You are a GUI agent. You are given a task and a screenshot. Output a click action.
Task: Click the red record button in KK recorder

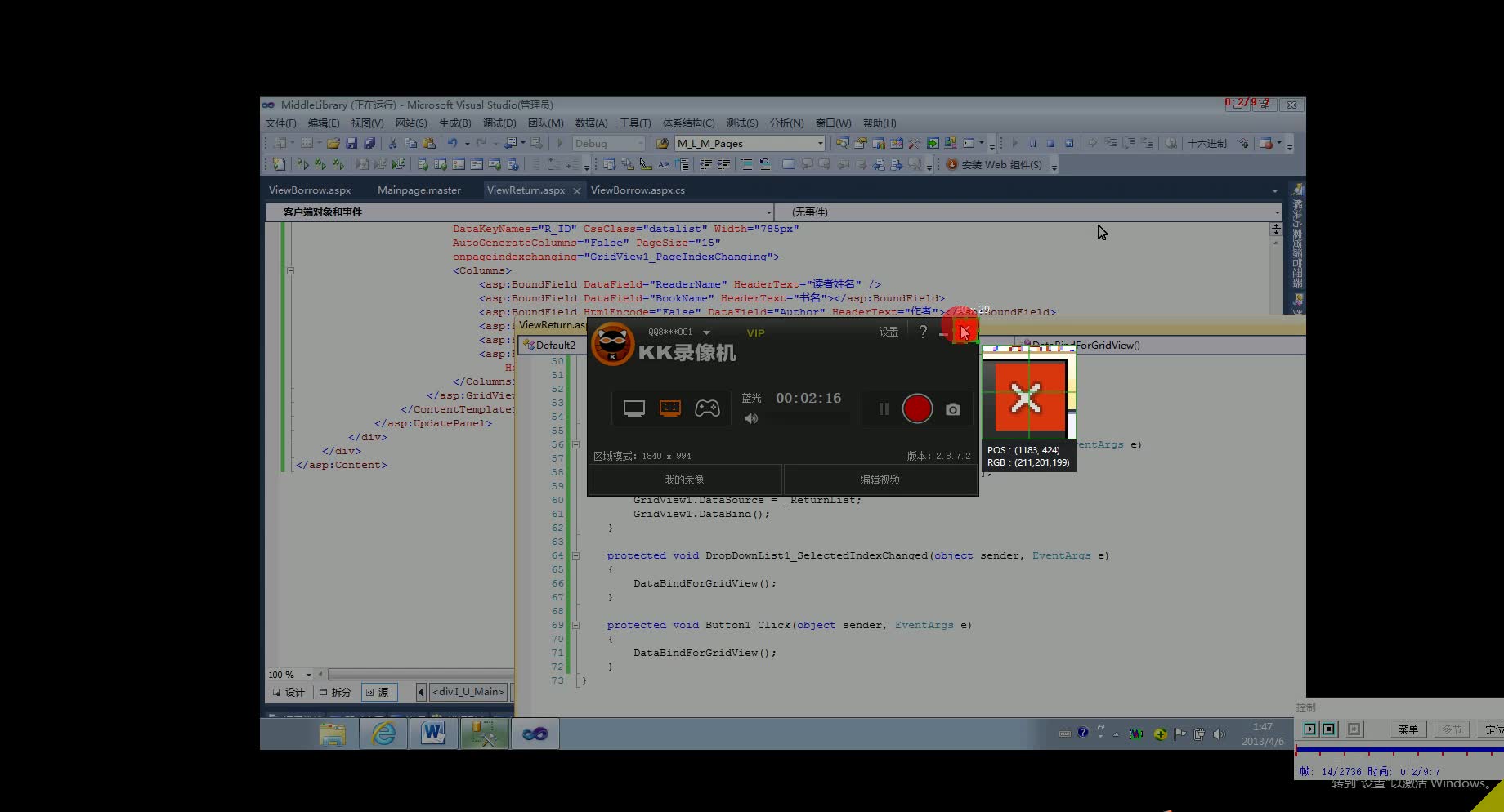pos(917,408)
